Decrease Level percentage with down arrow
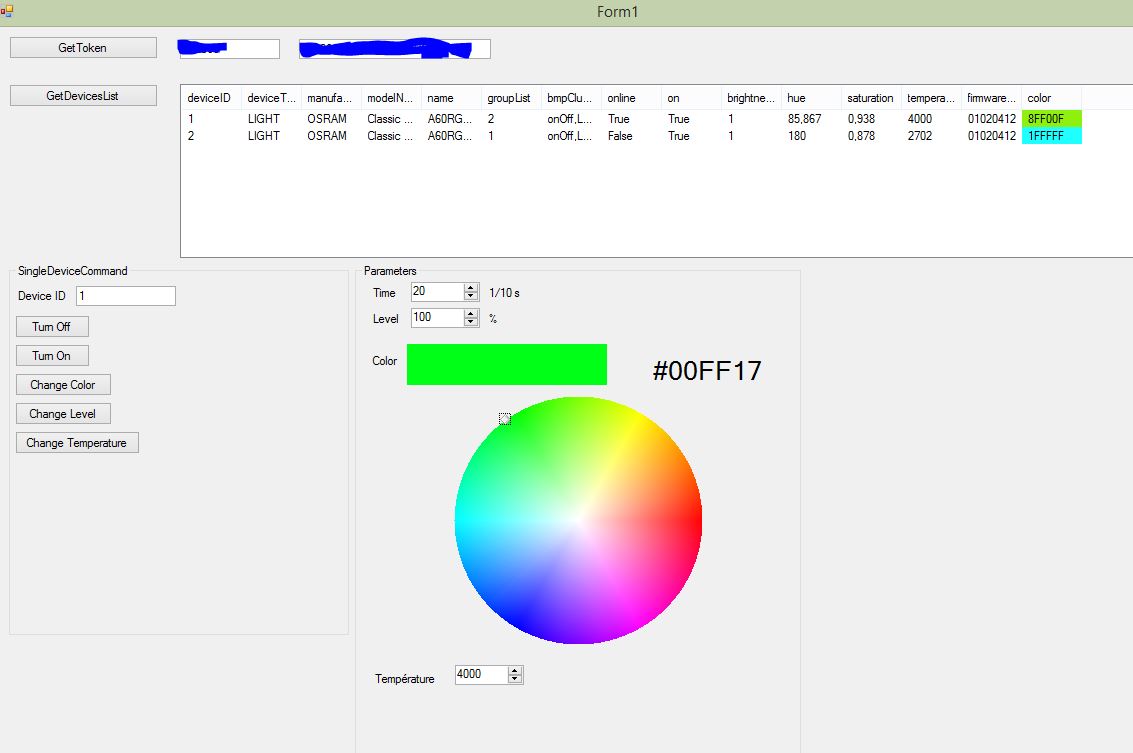Screen dimensions: 1133x753 pos(471,322)
